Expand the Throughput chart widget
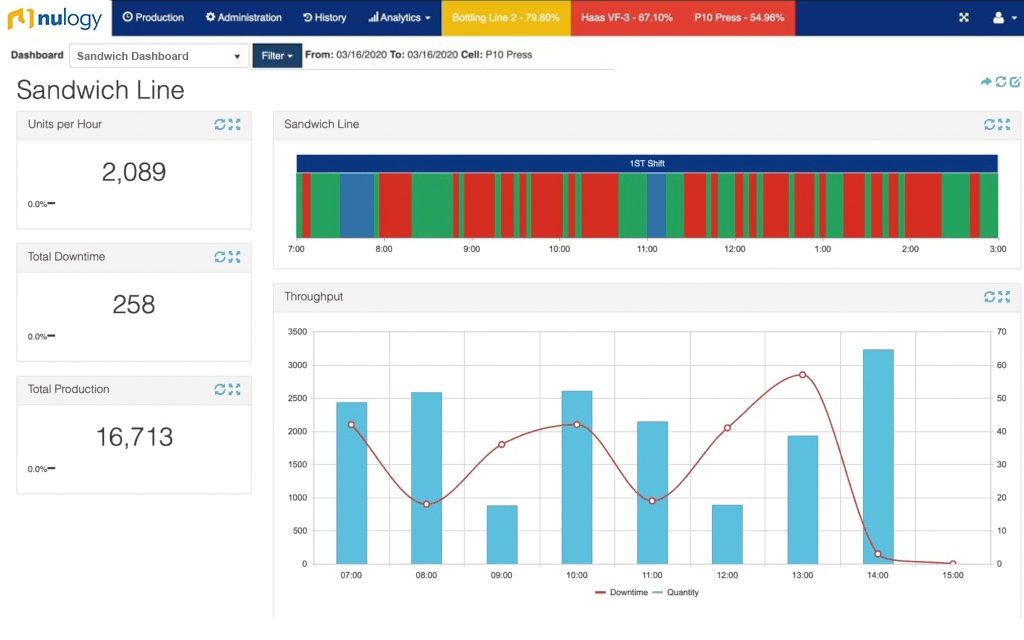1024x640 pixels. click(1004, 297)
